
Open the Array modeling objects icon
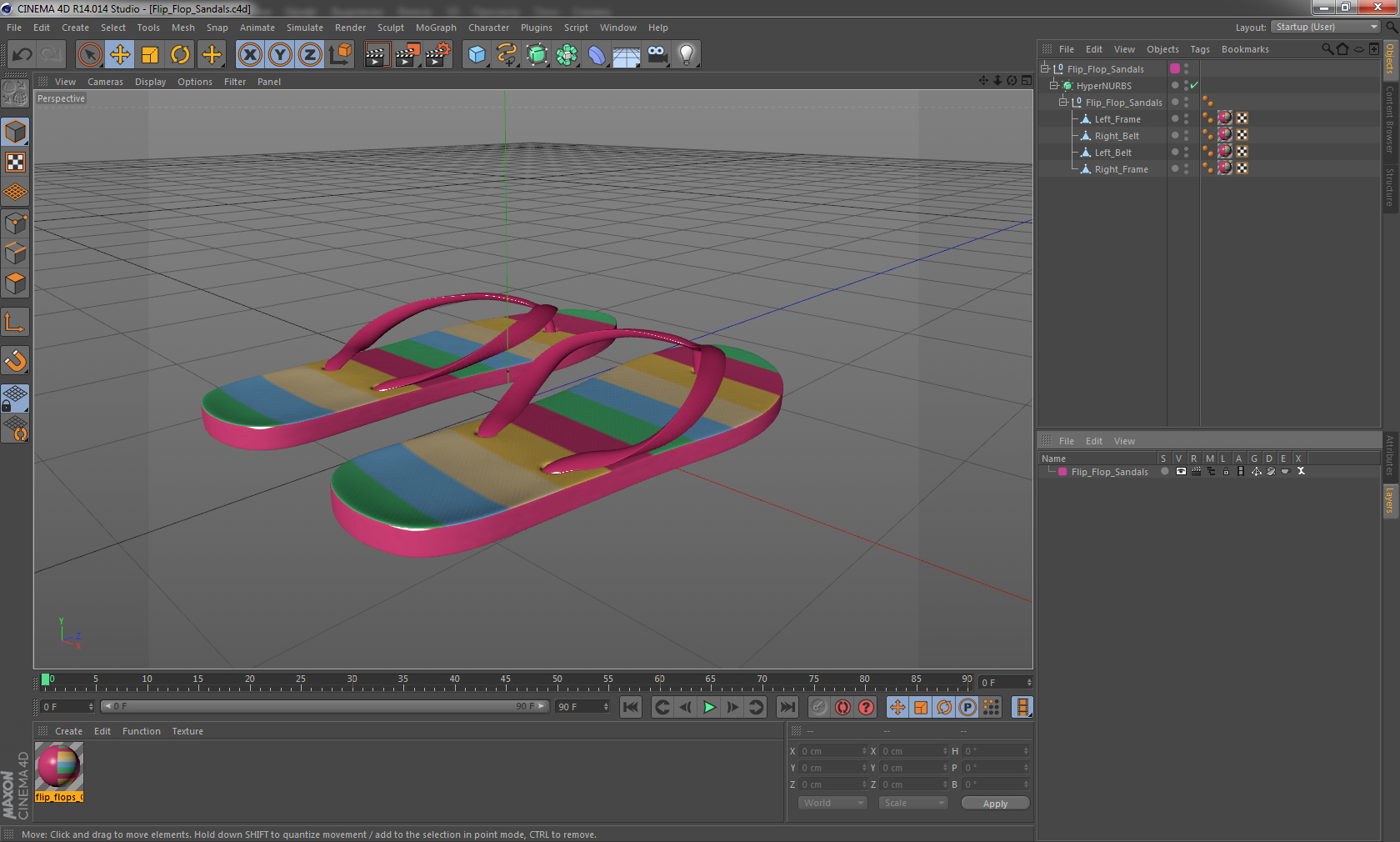(567, 55)
